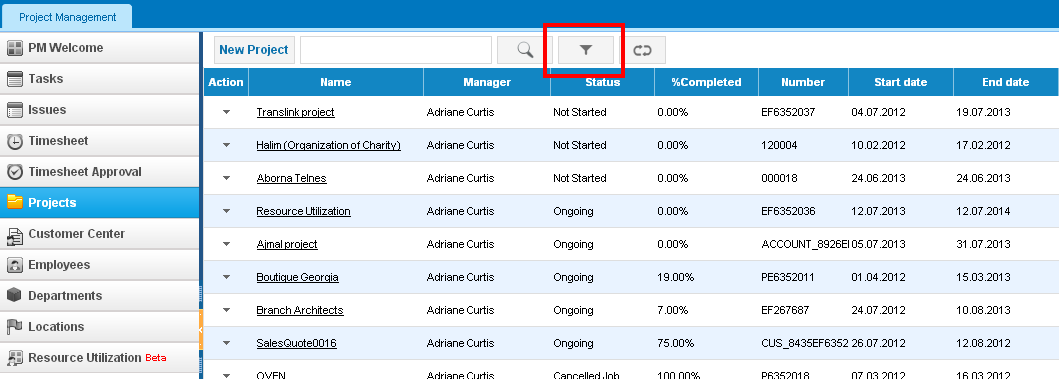Viewport: 1059px width, 379px height.
Task: Sort by Name column header
Action: (x=336, y=82)
